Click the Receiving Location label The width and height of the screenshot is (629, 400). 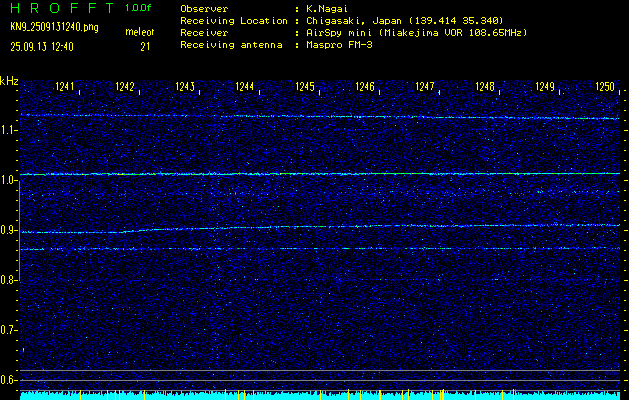(234, 21)
